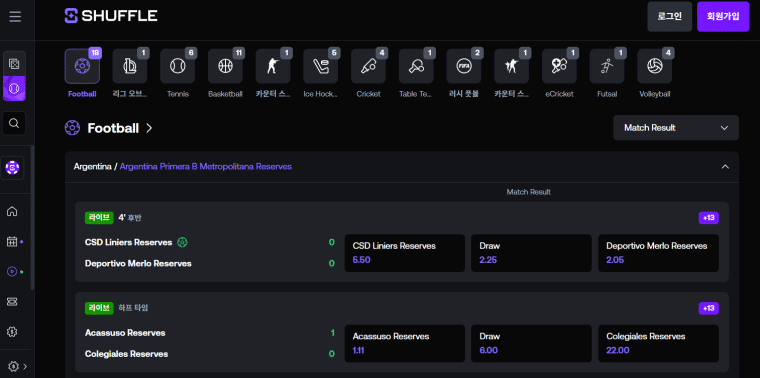Click Acassuso Reserves score of 1
This screenshot has height=378, width=760.
click(332, 333)
